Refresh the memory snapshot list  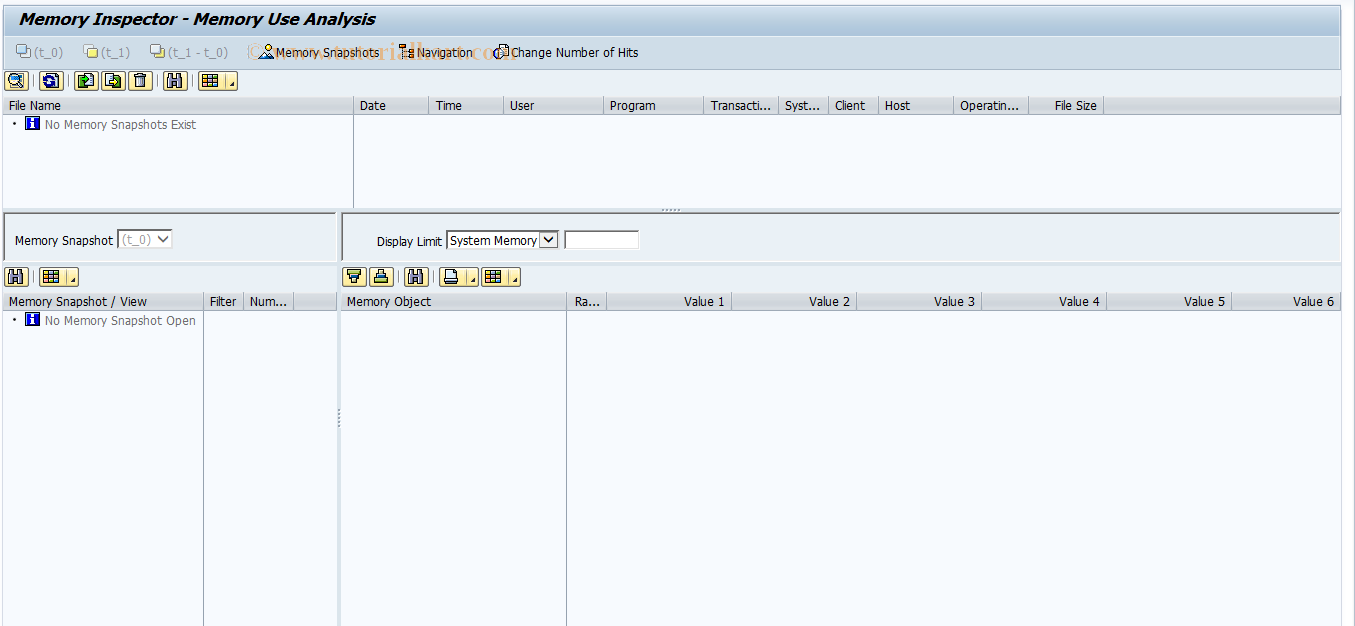pos(51,81)
